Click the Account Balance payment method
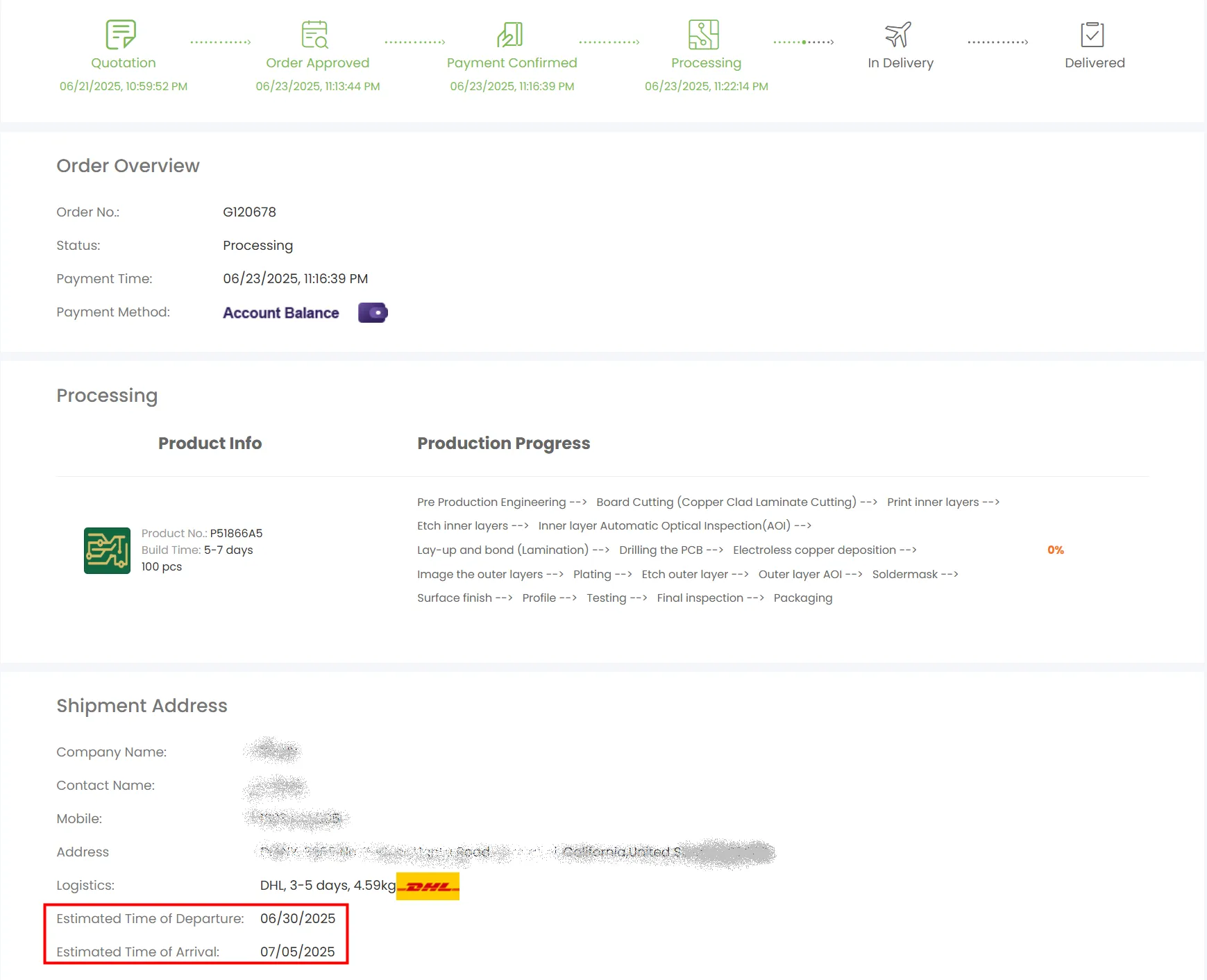This screenshot has height=980, width=1207. (x=280, y=313)
